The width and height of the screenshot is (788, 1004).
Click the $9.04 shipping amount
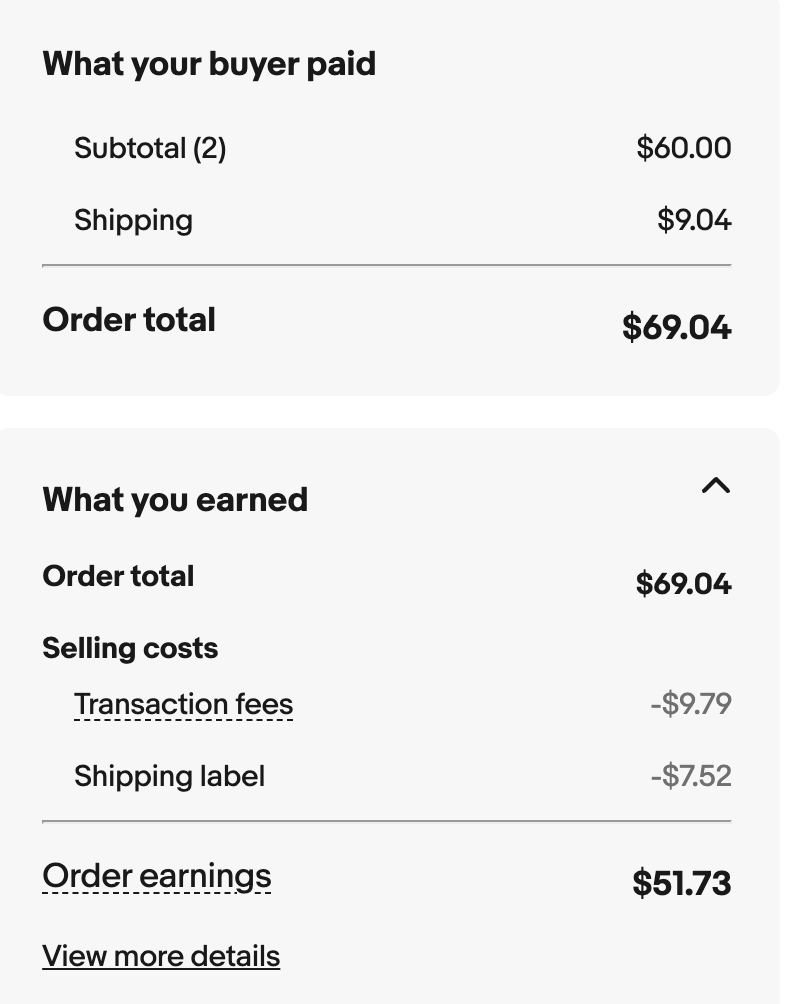coord(694,220)
